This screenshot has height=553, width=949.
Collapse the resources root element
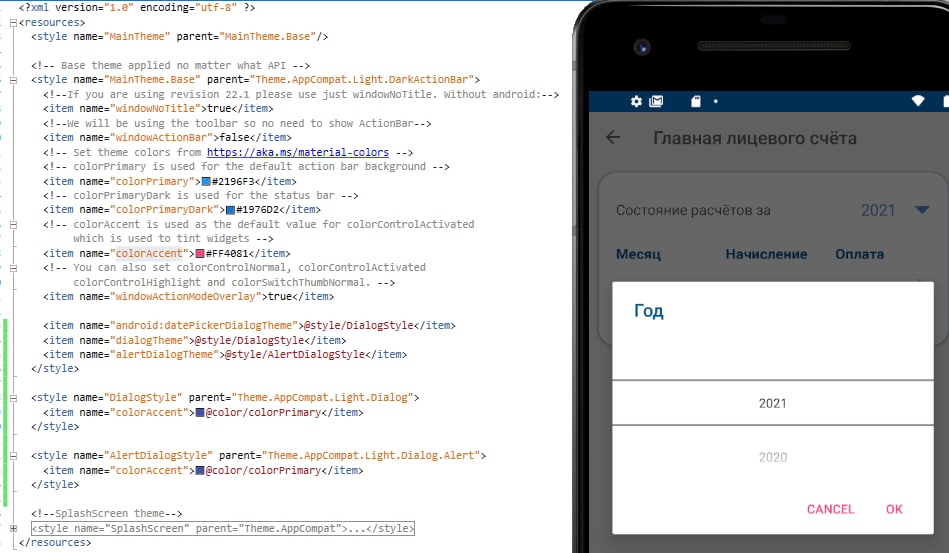click(13, 22)
